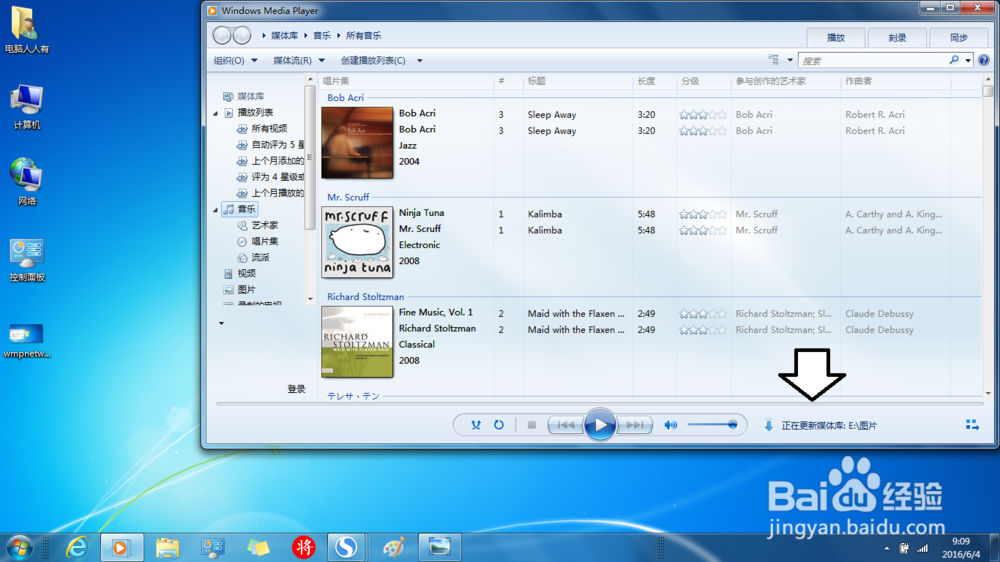The height and width of the screenshot is (562, 1000).
Task: Rate the first Kalimba track stars
Action: [x=703, y=214]
